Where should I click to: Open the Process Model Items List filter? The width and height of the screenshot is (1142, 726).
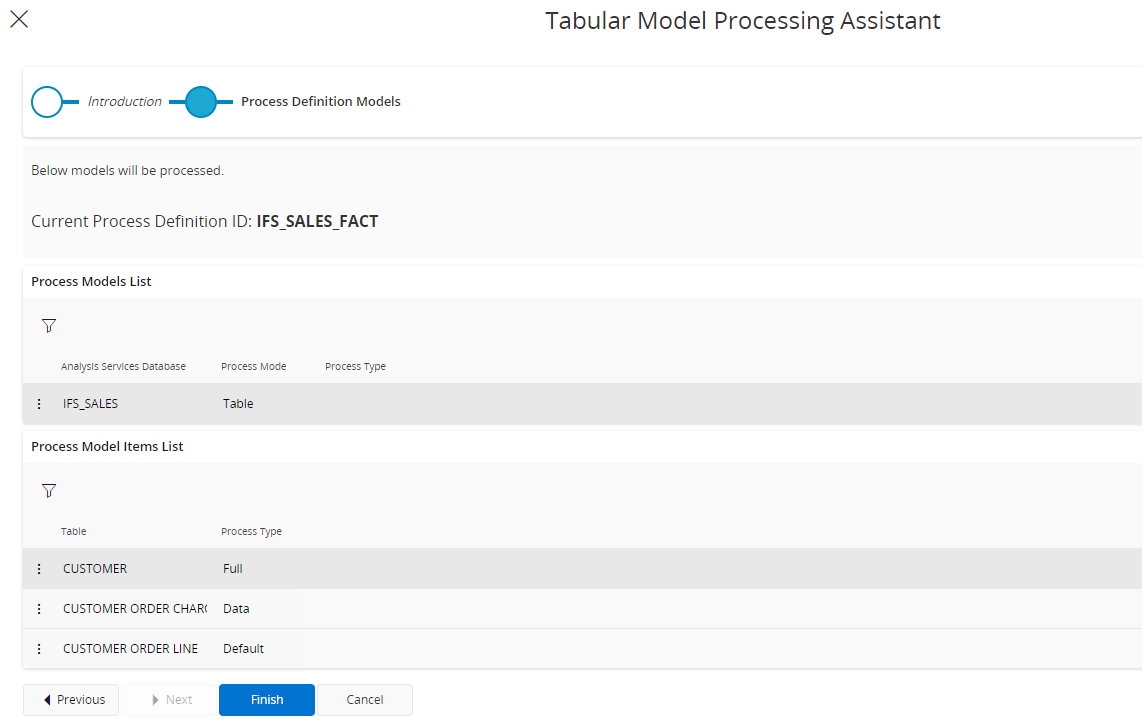point(48,490)
